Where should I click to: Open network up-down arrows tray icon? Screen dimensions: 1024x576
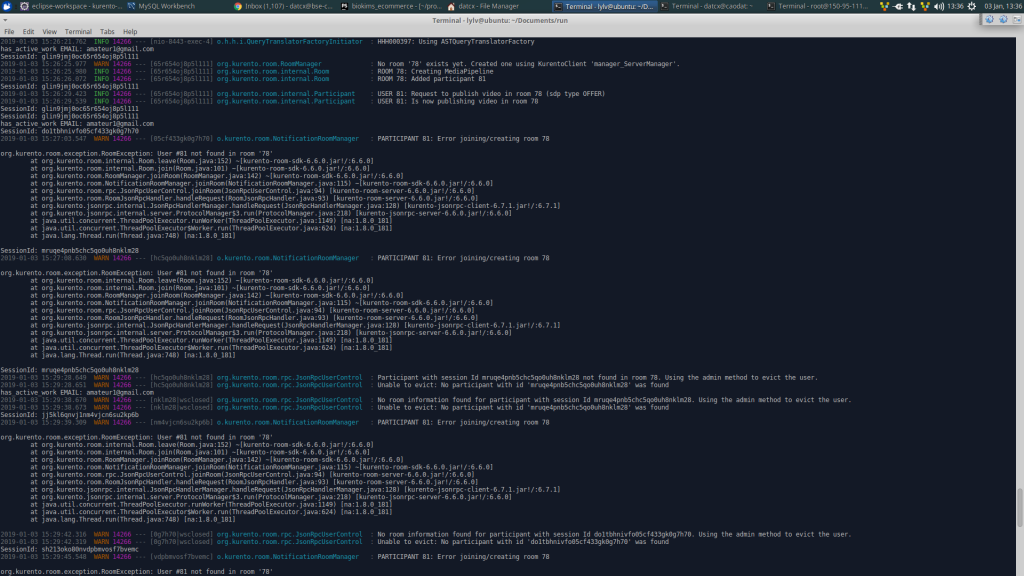click(x=911, y=6)
